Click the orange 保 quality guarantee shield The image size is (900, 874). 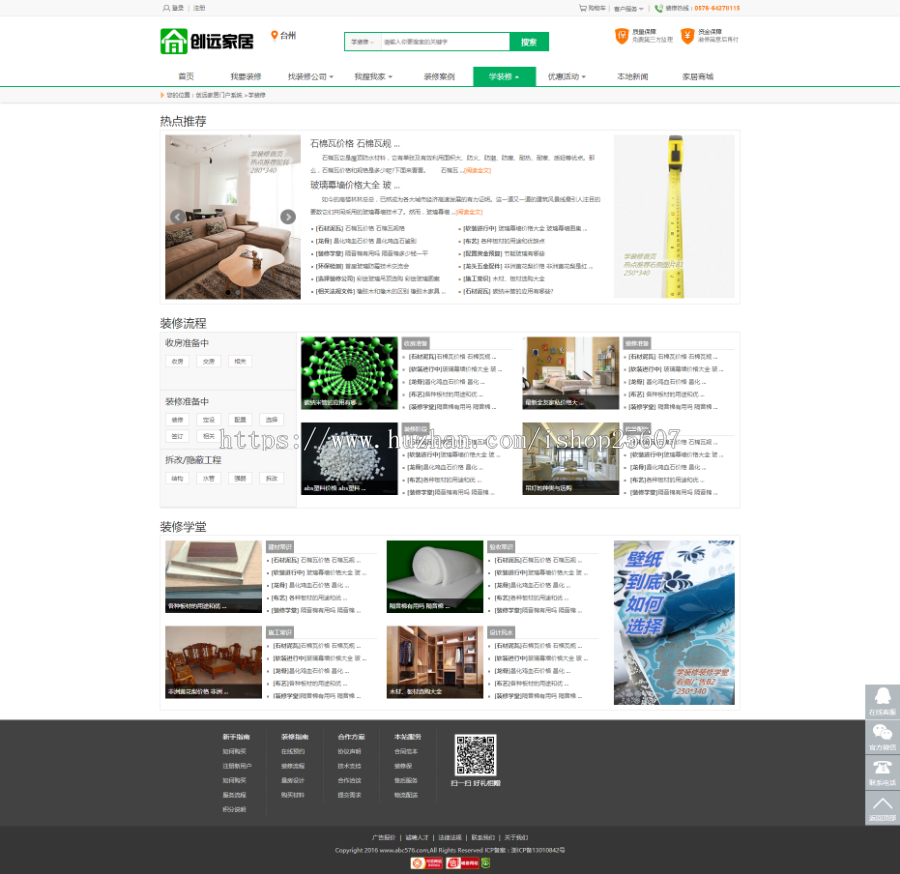tap(622, 36)
